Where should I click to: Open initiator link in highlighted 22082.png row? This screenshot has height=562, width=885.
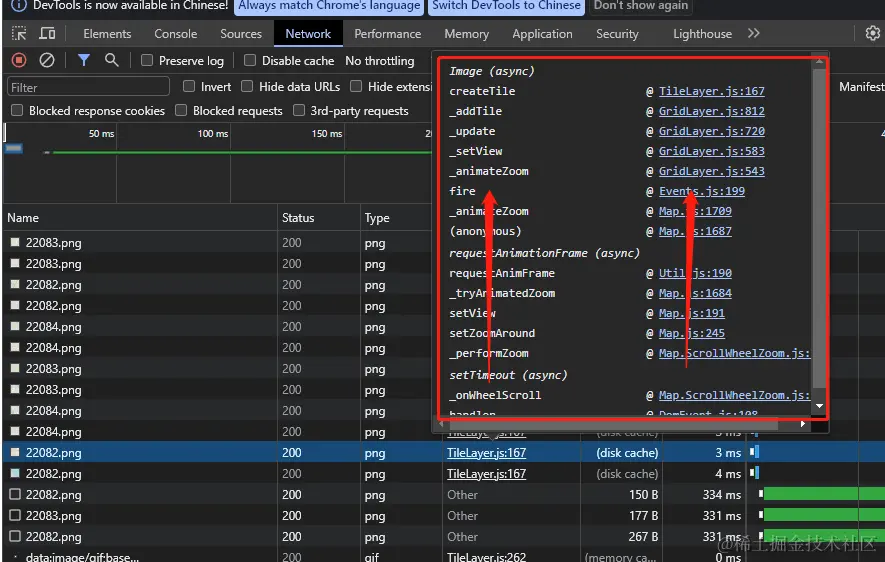[486, 453]
